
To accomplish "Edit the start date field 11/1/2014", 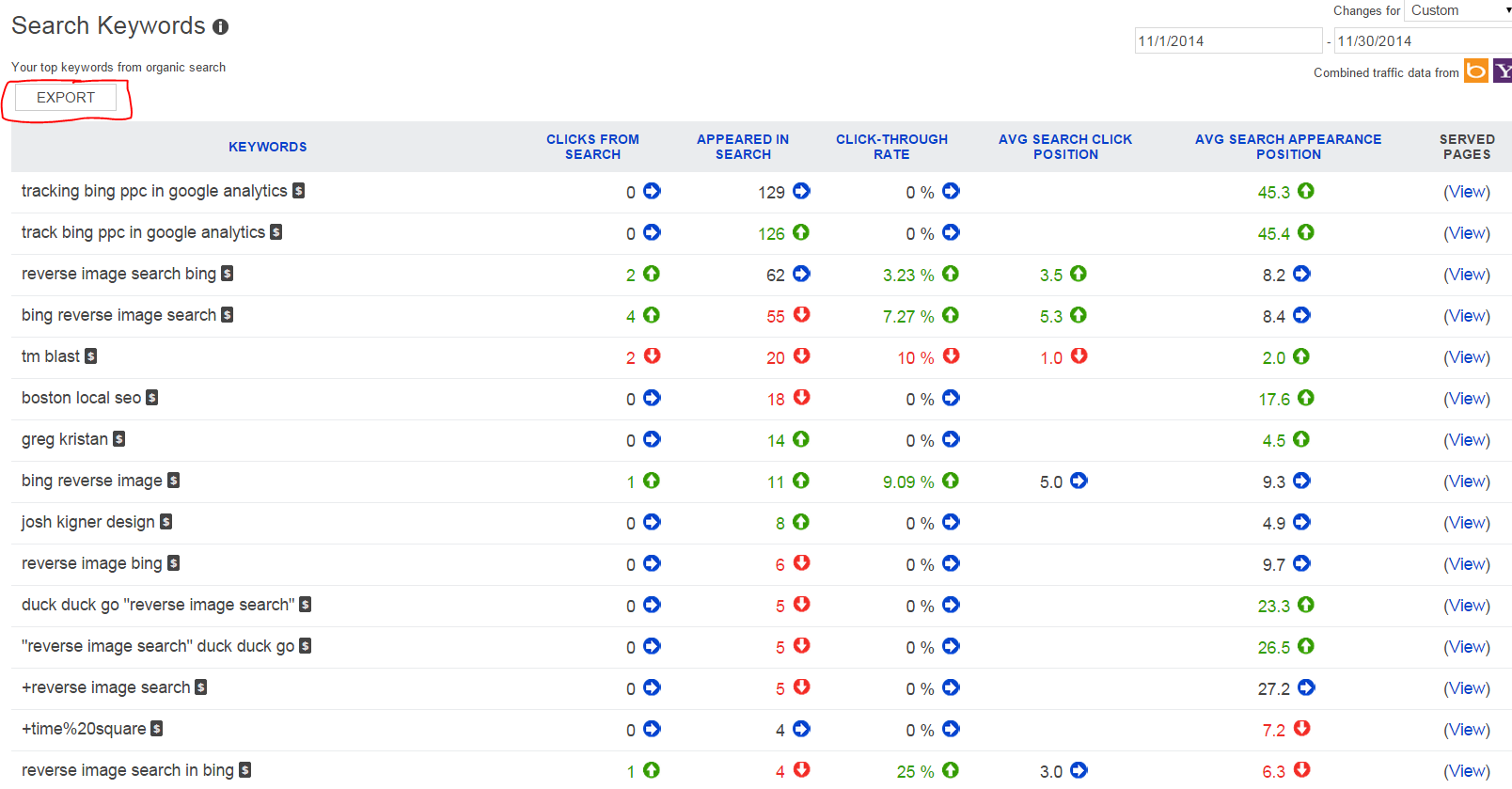I will point(1228,40).
